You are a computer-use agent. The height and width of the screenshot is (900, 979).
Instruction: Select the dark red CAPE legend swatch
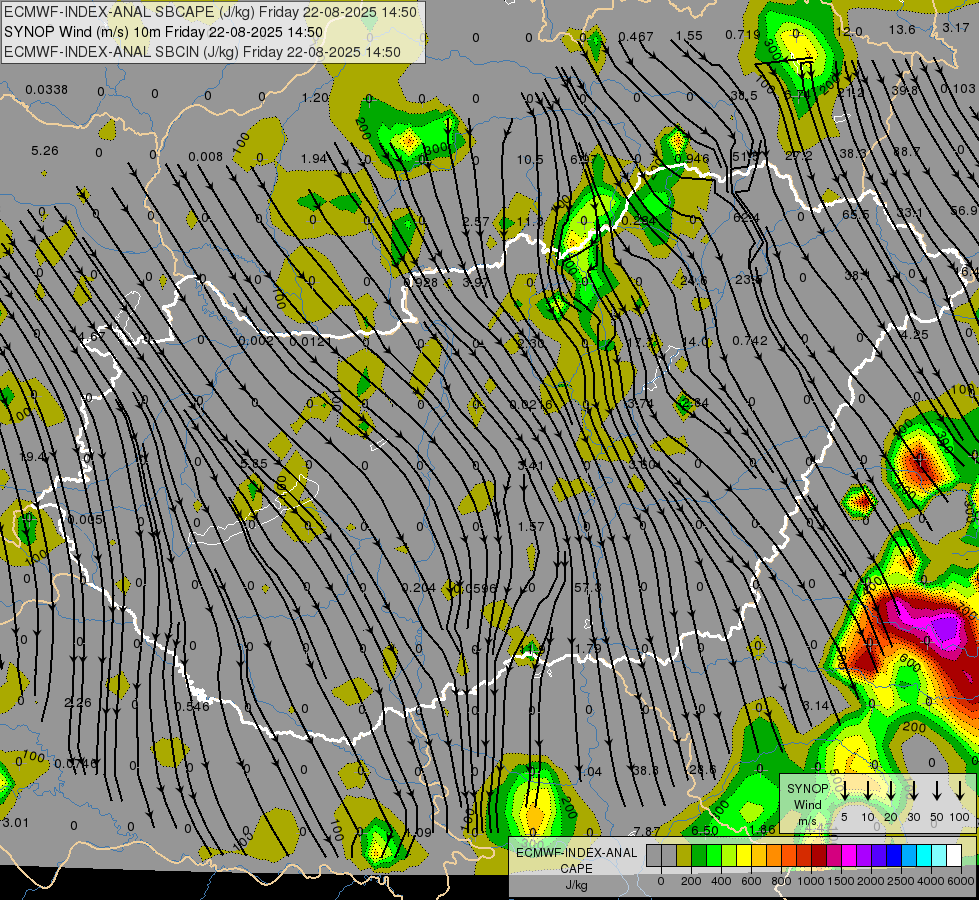(x=819, y=855)
